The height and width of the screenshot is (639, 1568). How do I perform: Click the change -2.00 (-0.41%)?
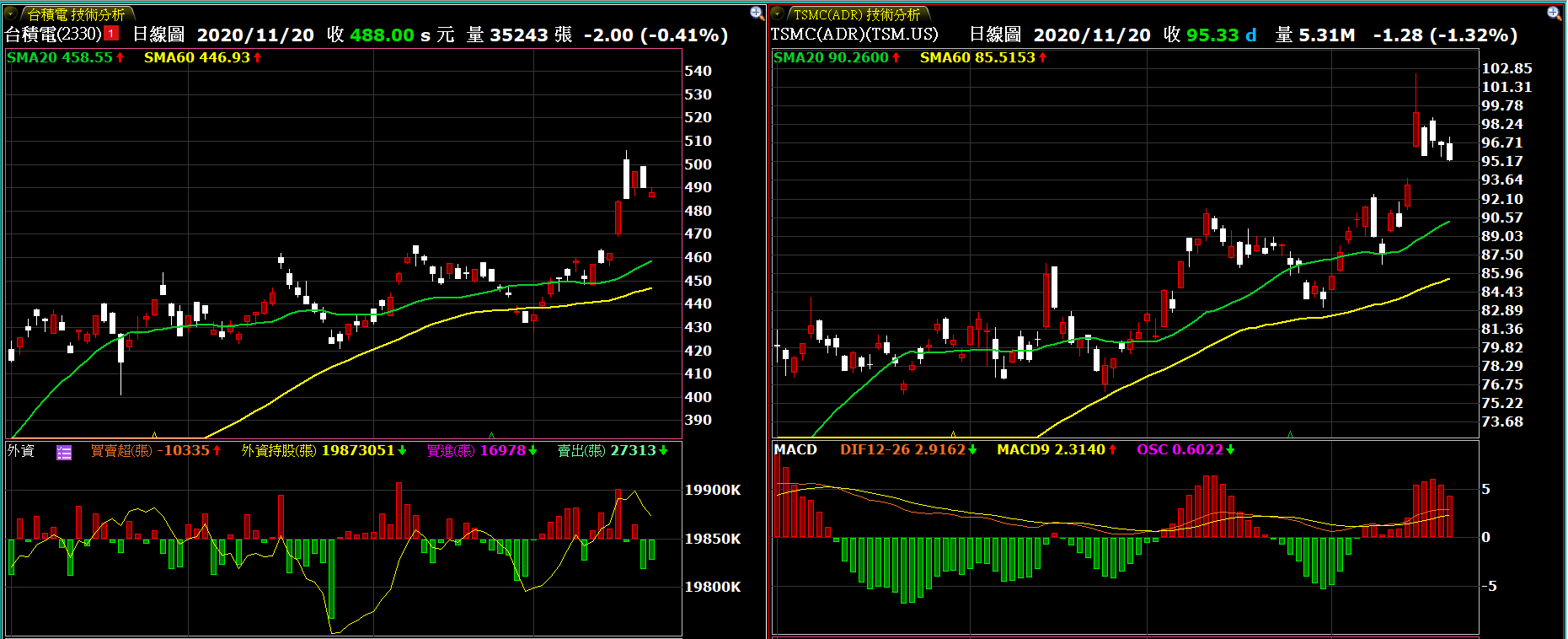656,35
